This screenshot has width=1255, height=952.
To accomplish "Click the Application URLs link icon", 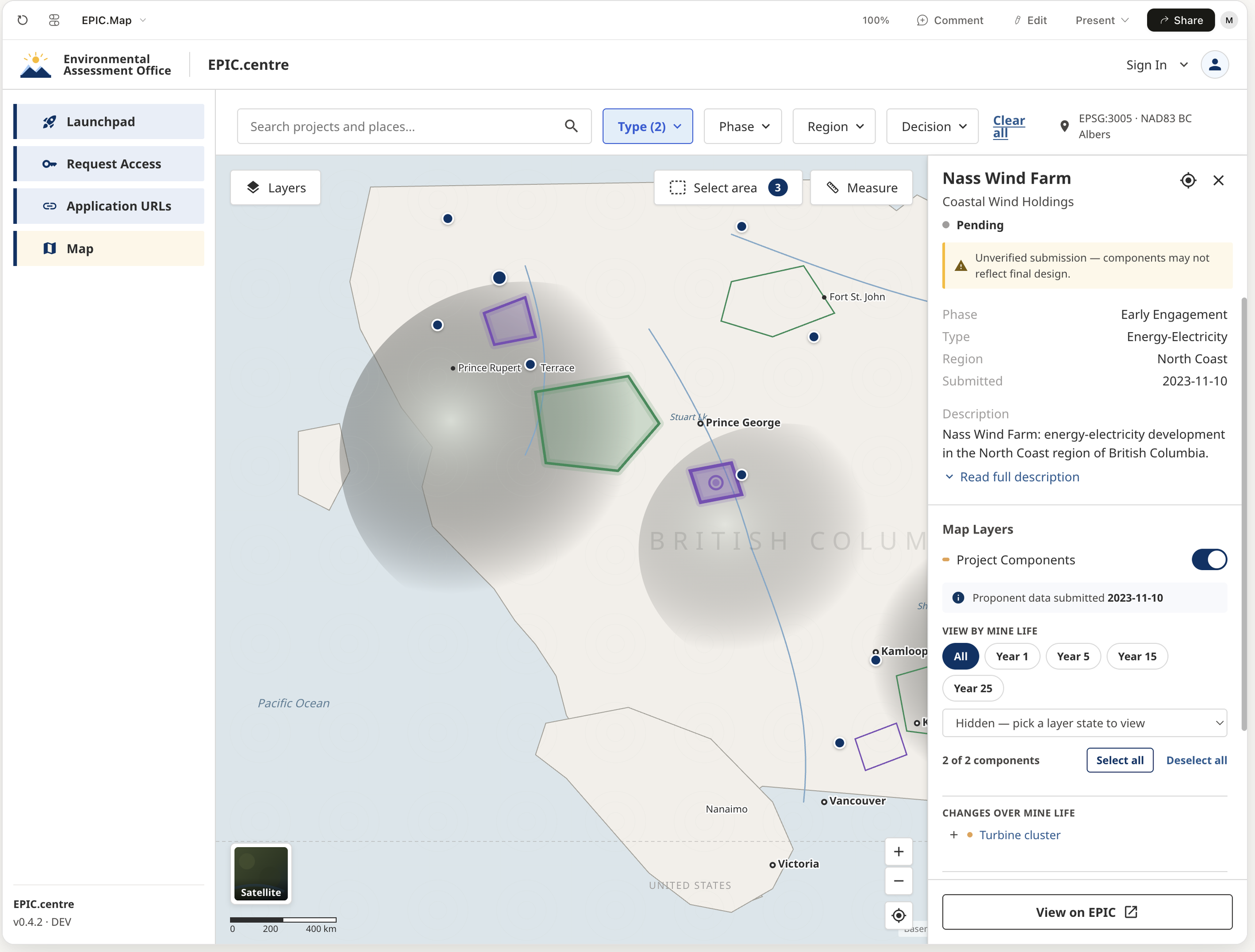I will pyautogui.click(x=49, y=206).
